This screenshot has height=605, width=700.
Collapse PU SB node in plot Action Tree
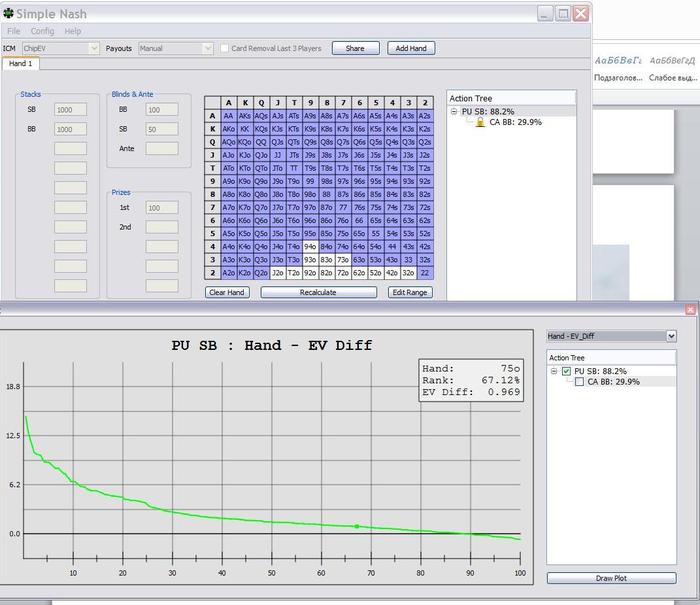554,371
